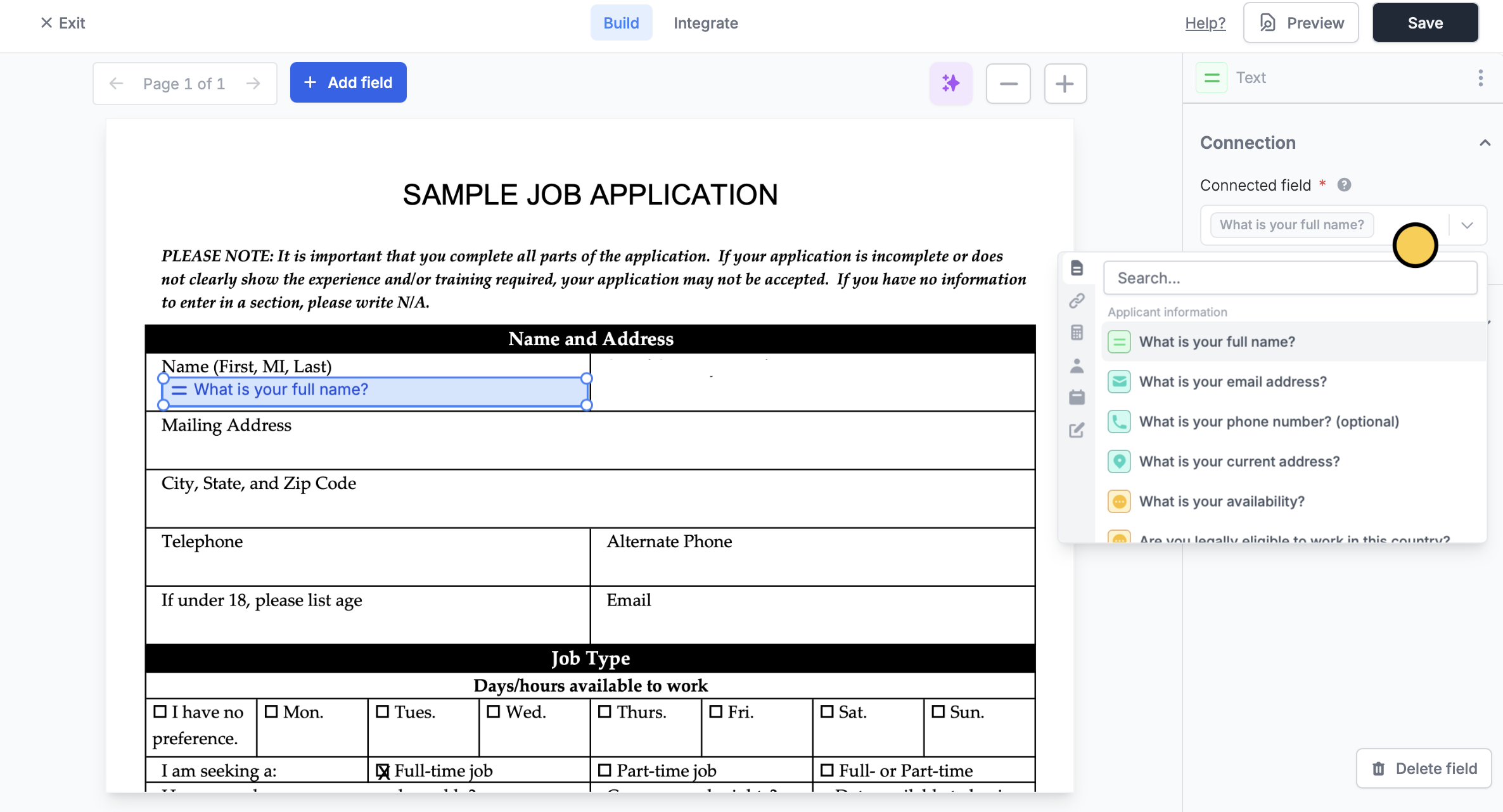Image resolution: width=1503 pixels, height=812 pixels.
Task: Uncheck the Full-time job checkbox
Action: pos(383,770)
